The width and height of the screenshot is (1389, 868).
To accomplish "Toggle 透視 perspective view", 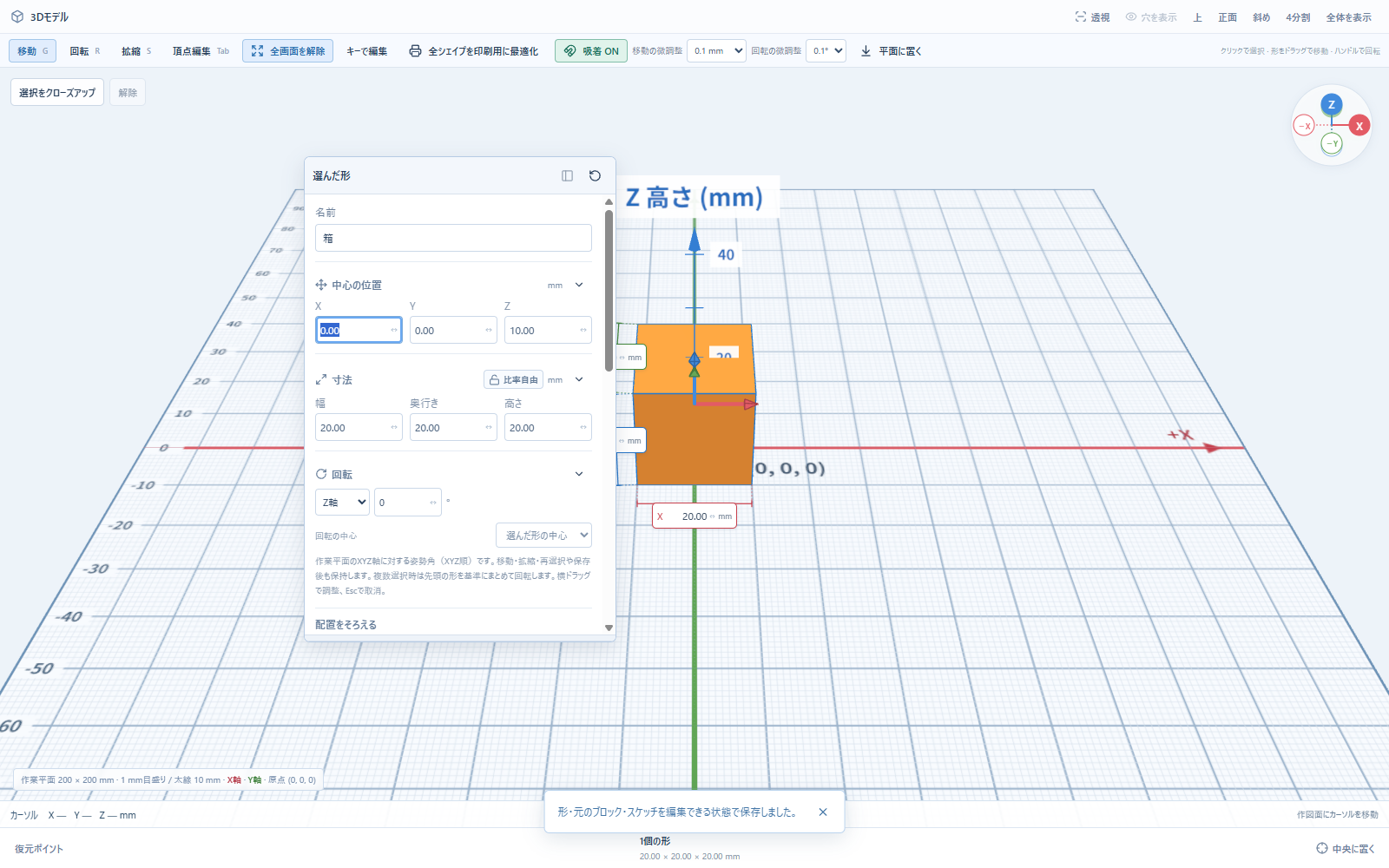I will [x=1092, y=17].
